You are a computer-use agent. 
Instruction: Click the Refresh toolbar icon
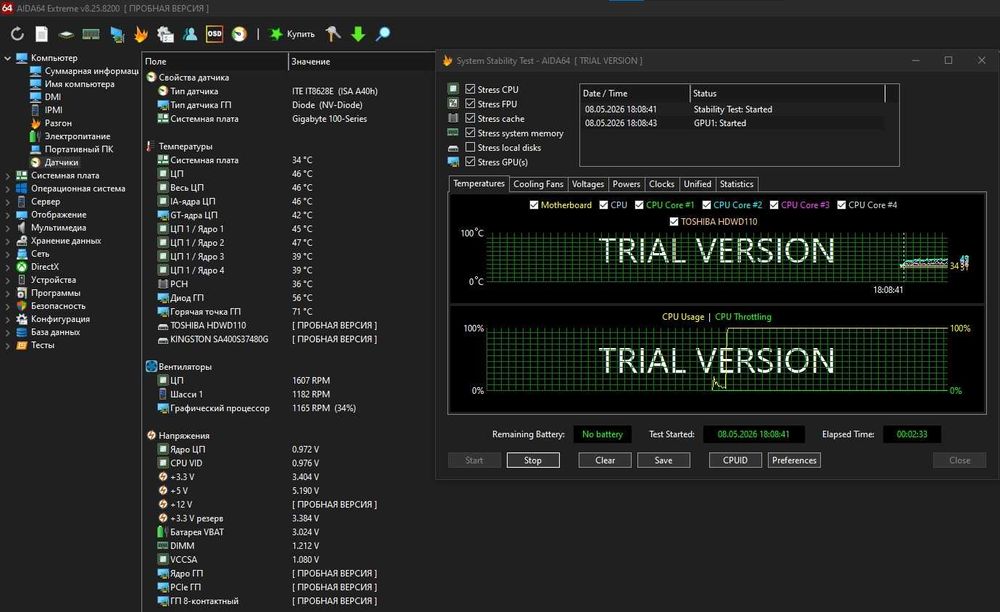[x=17, y=34]
